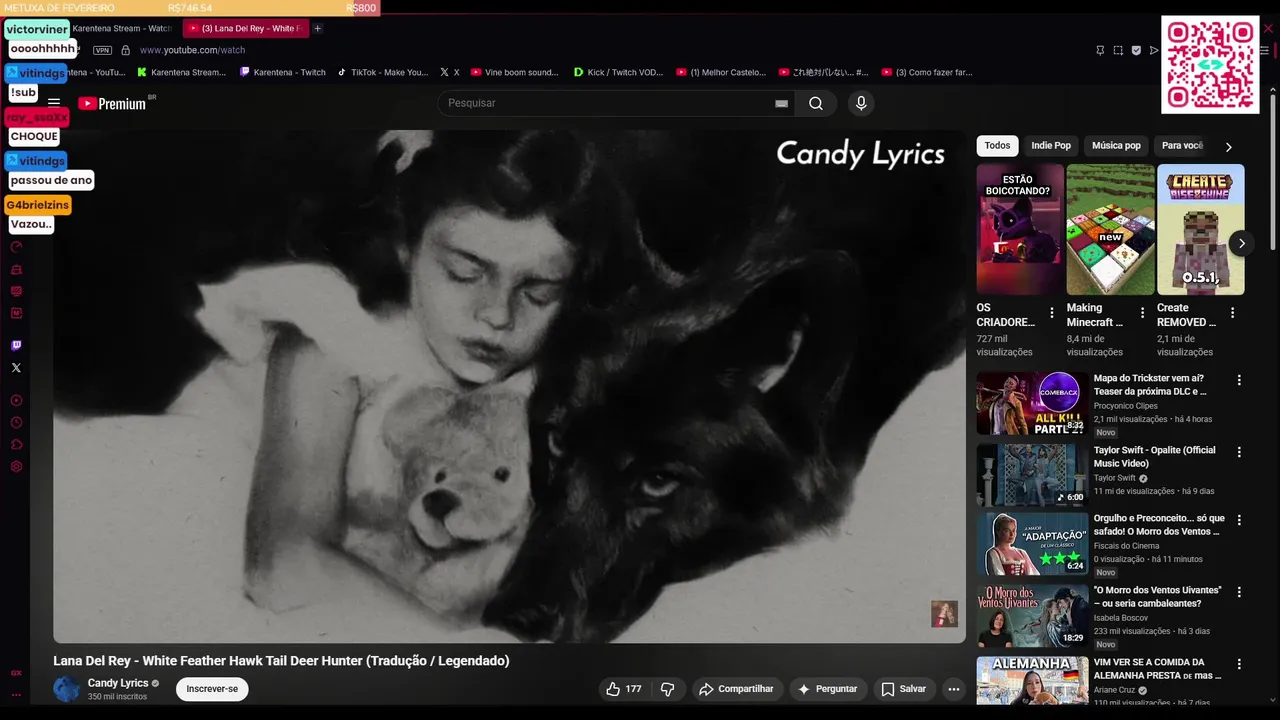Open Karentena - Twitch bookmark
Screen dimensions: 1280x720
tap(283, 72)
